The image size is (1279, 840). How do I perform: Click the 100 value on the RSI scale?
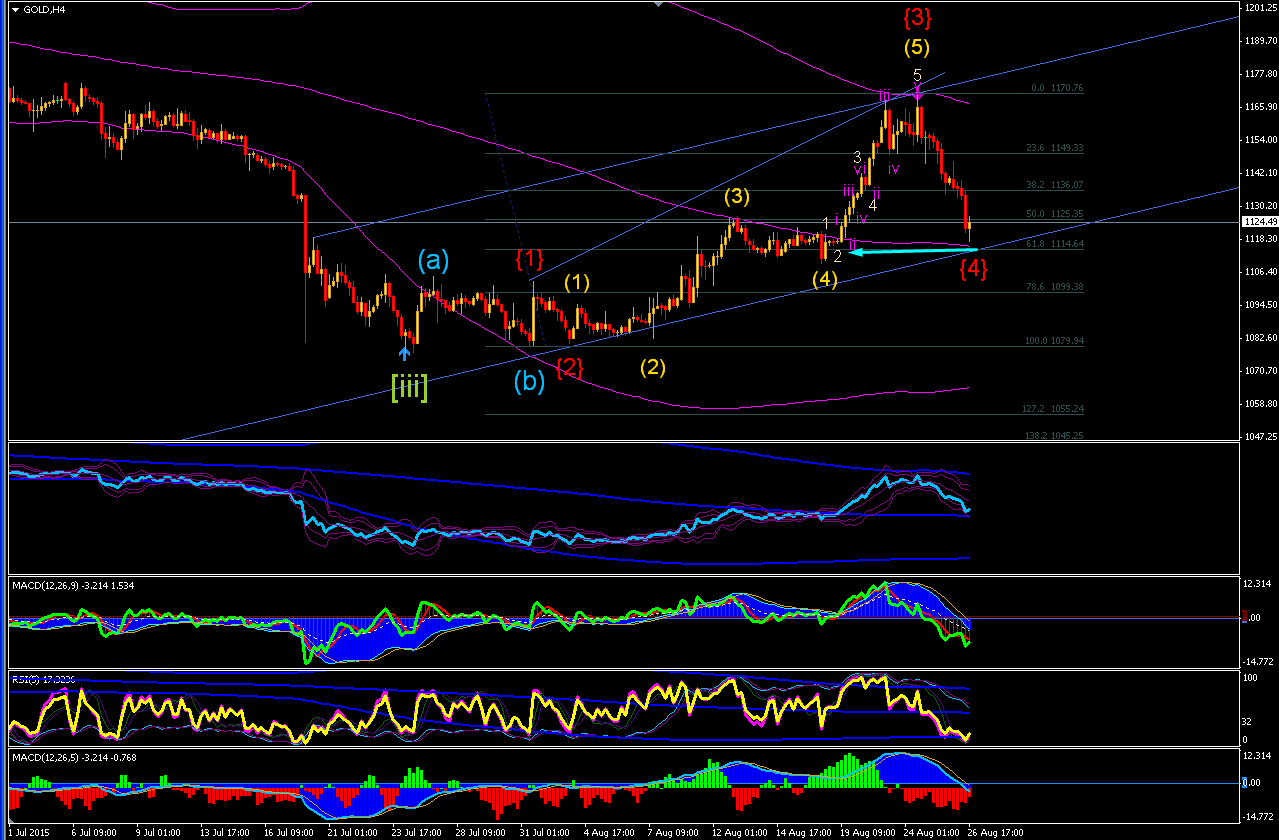pos(1248,678)
